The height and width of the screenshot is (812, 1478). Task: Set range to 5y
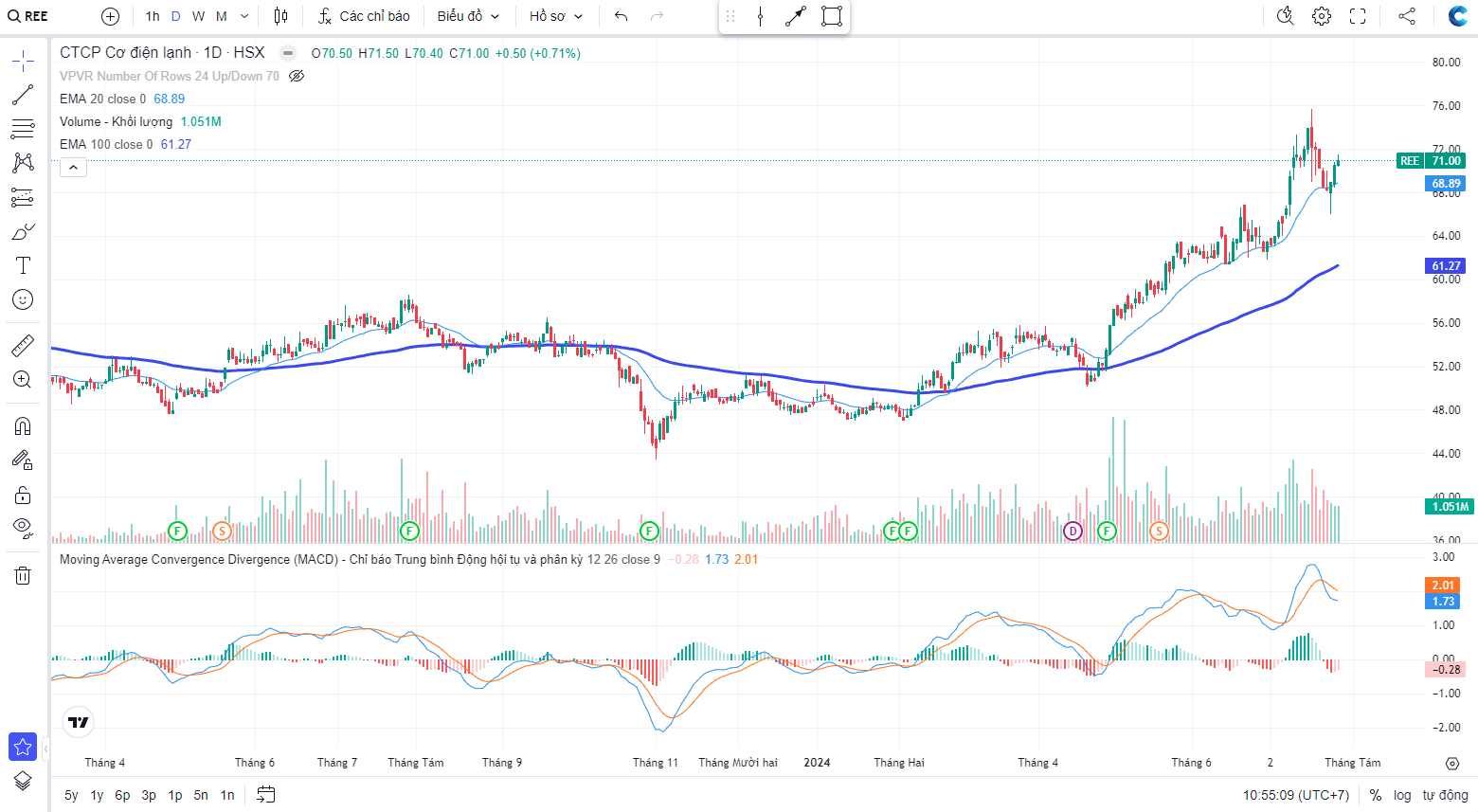71,795
